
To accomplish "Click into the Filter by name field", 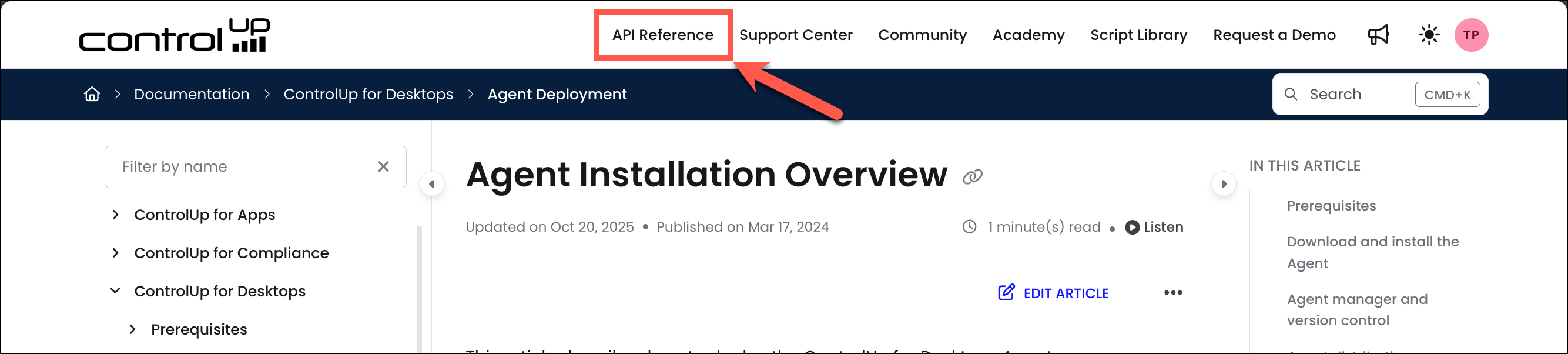I will [256, 167].
